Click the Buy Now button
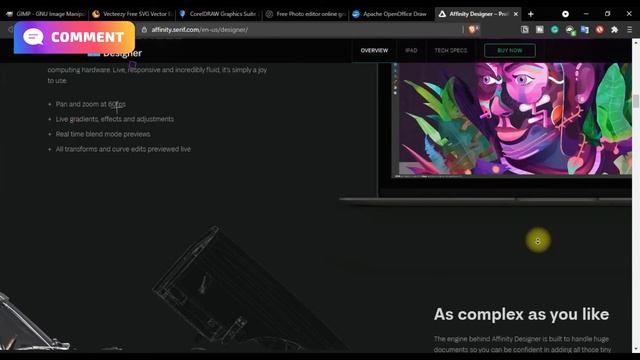 click(x=510, y=51)
